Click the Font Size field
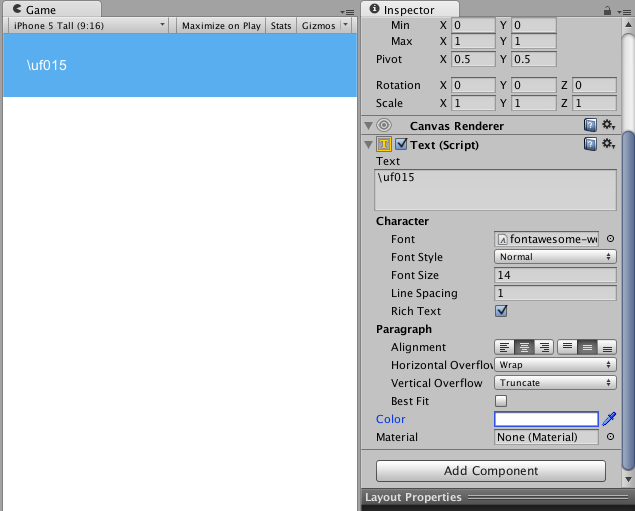 tap(555, 275)
